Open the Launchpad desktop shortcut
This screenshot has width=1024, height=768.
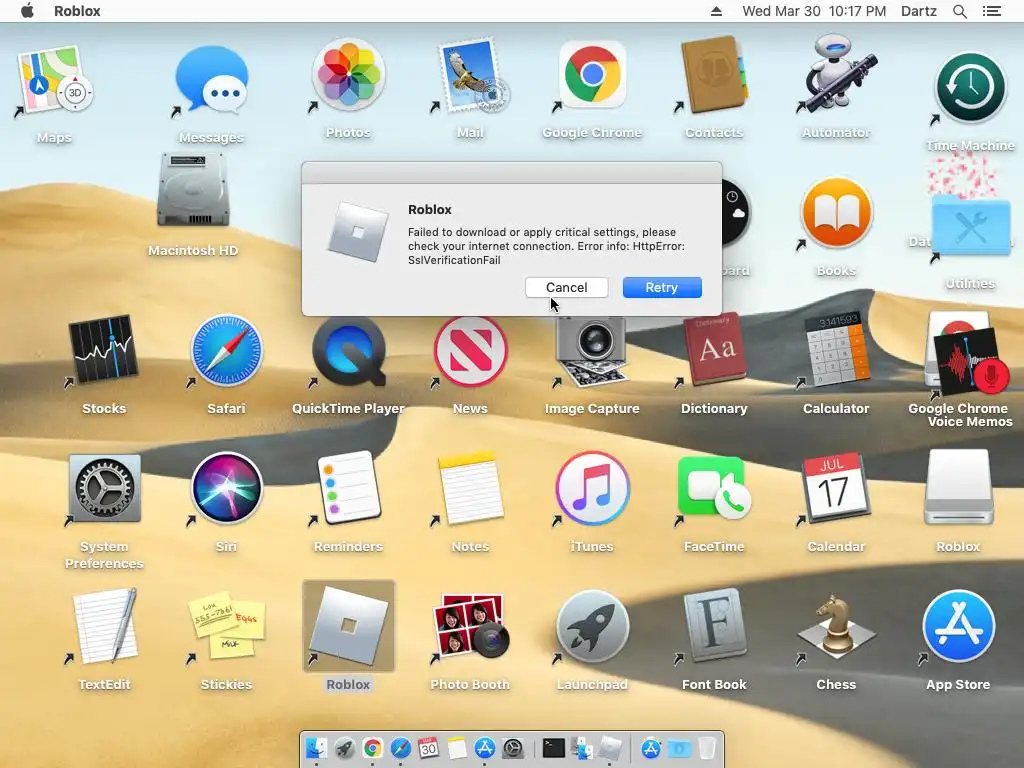(592, 626)
